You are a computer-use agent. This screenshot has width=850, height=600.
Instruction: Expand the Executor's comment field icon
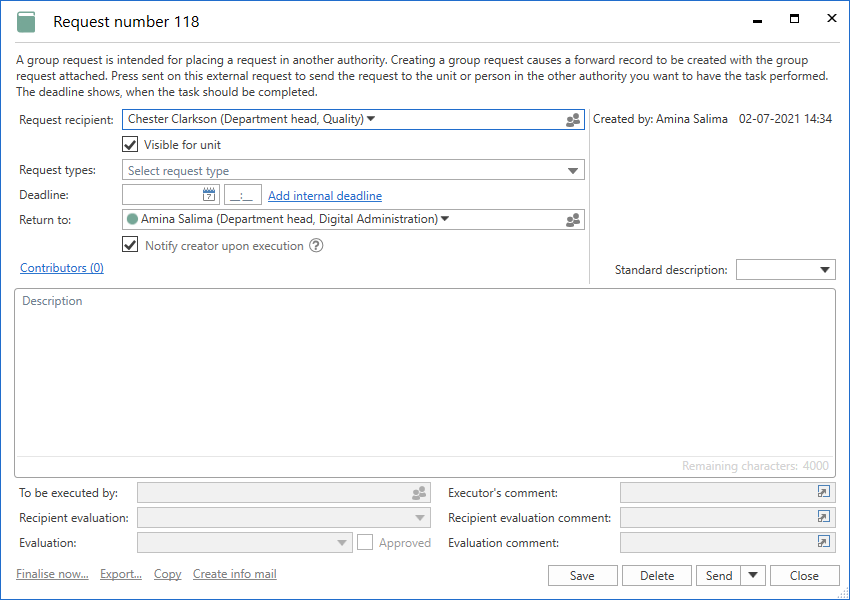(x=824, y=492)
